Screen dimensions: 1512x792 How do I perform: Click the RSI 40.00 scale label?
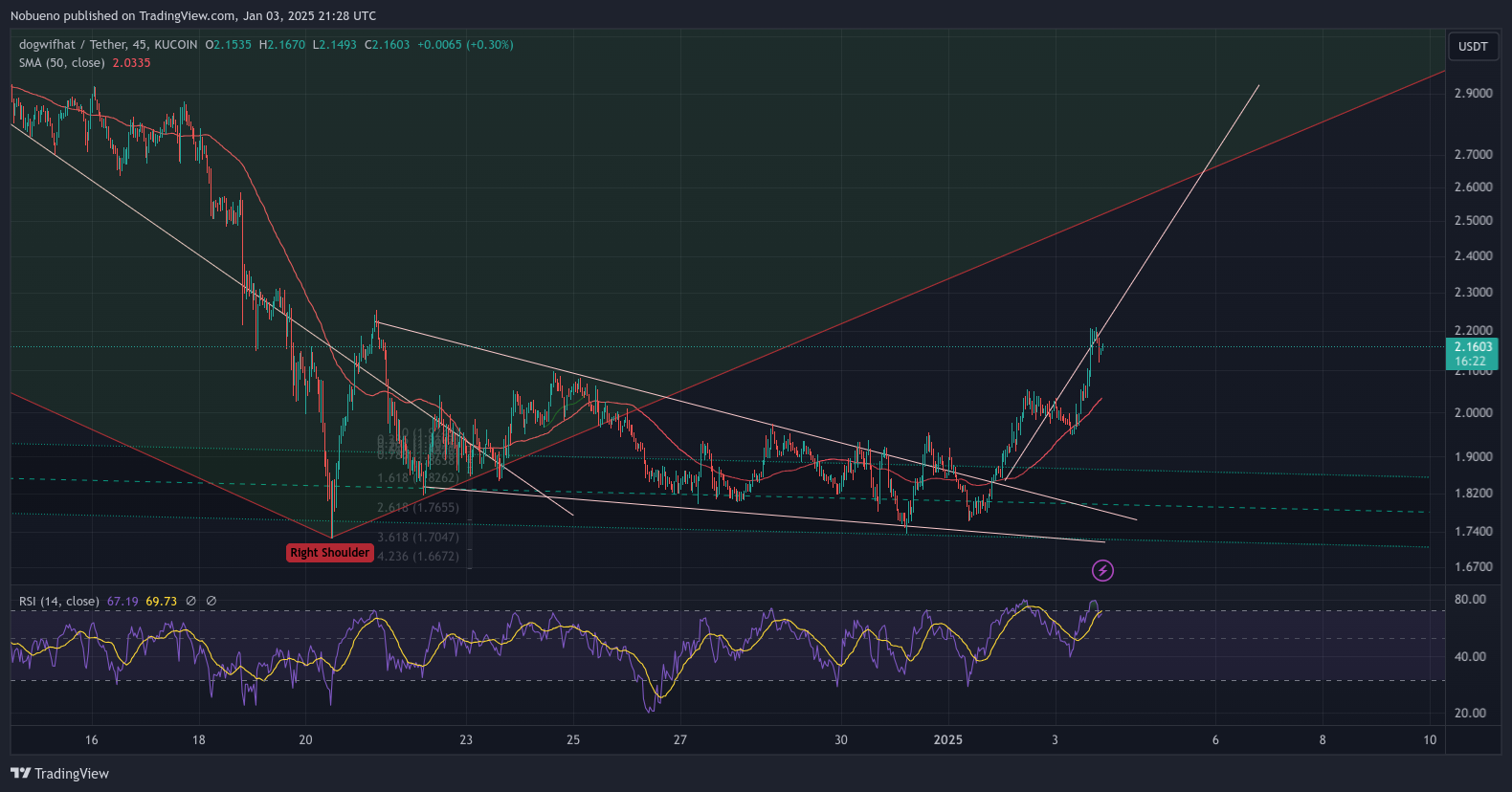pyautogui.click(x=1470, y=656)
